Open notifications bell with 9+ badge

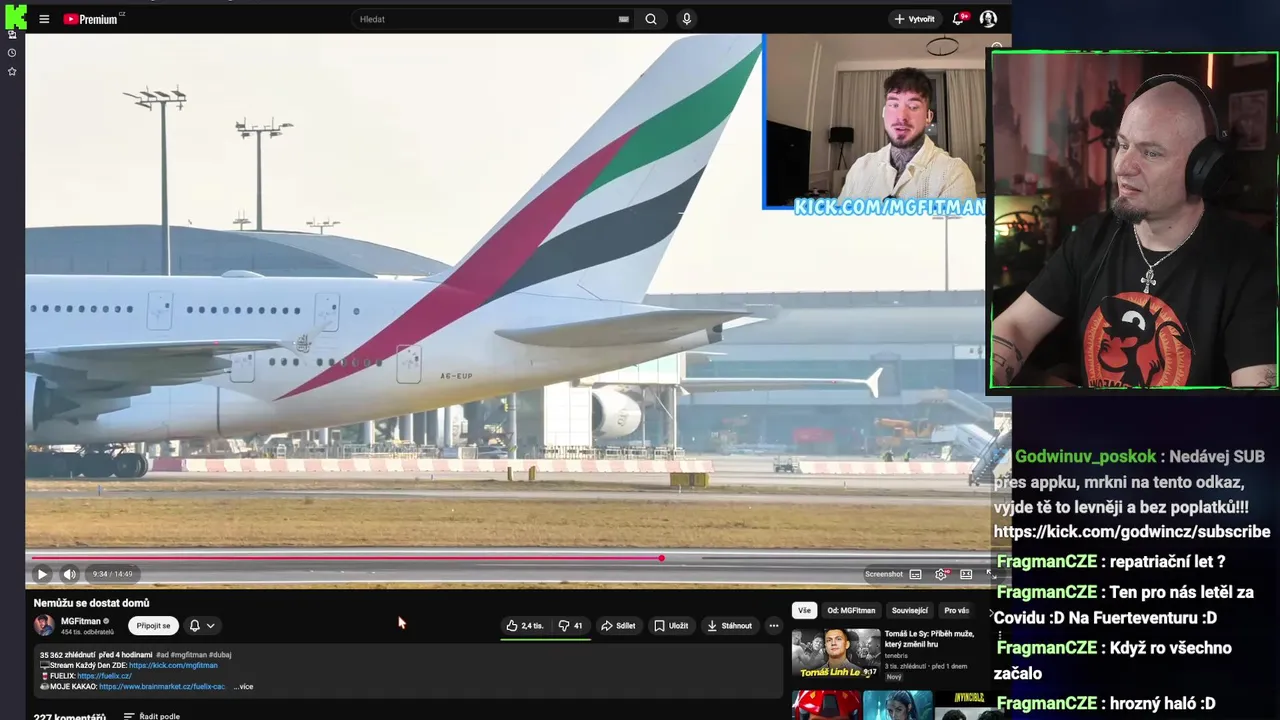click(960, 18)
